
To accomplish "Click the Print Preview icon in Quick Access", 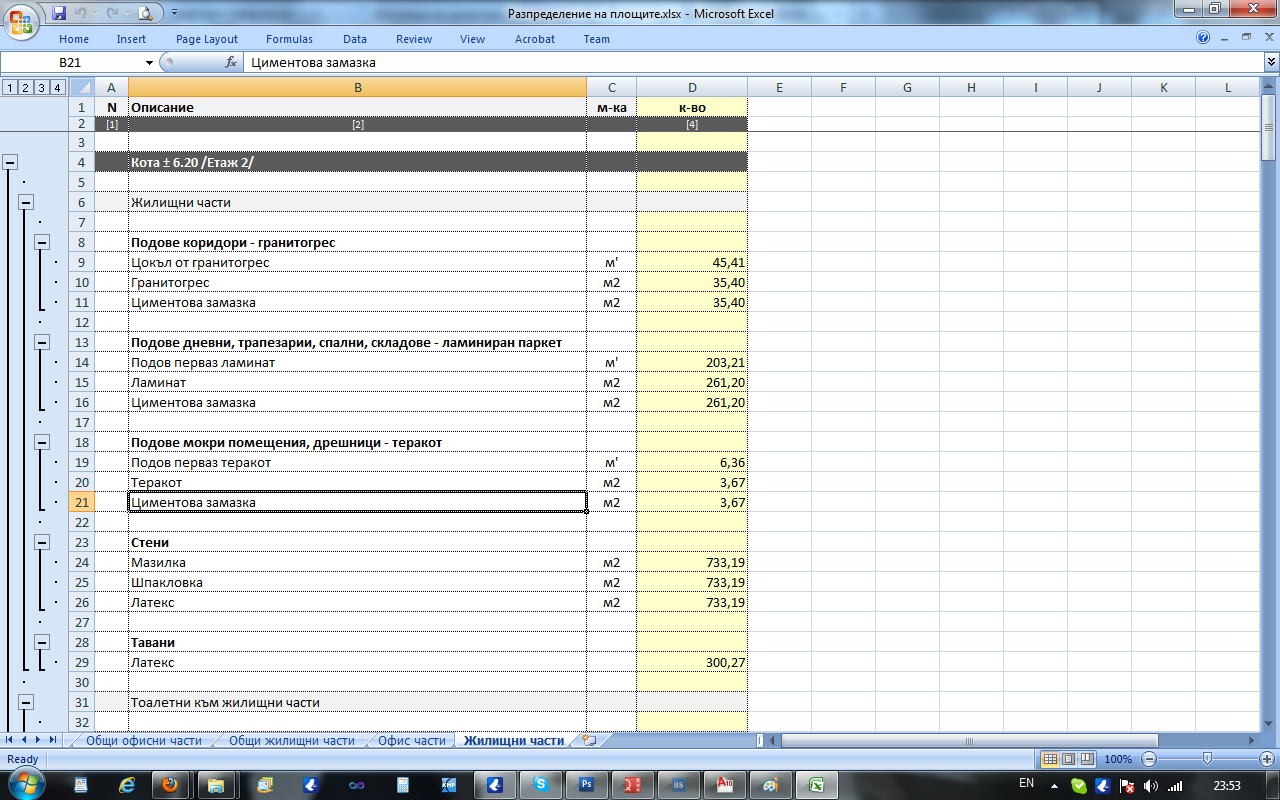I will pyautogui.click(x=145, y=13).
